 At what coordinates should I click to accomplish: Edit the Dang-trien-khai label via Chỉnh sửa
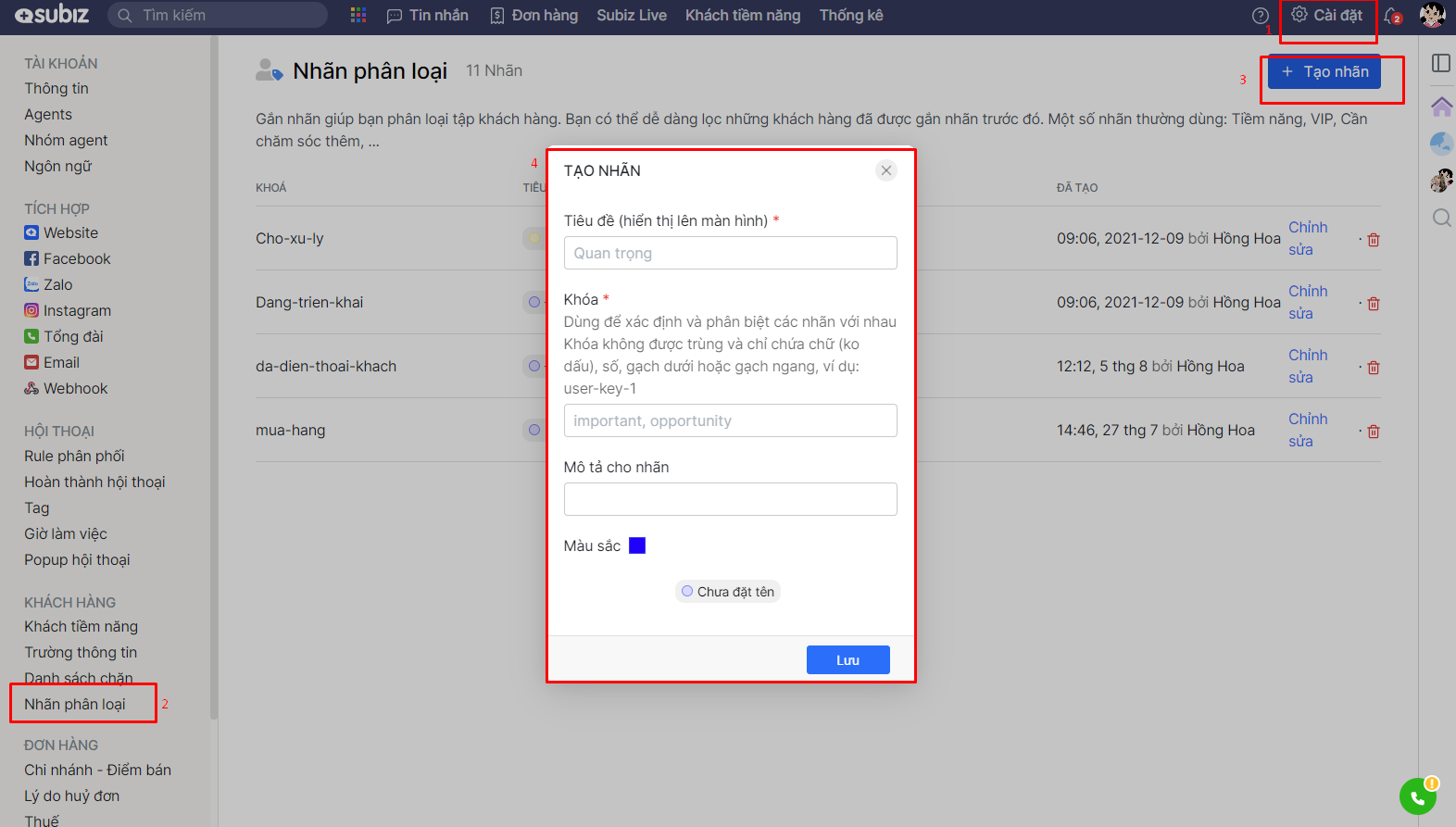click(x=1307, y=302)
